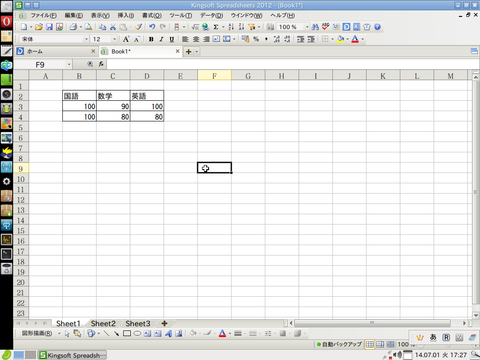Insert new sheet with plus beside Sheet3
The image size is (480, 360).
164,323
